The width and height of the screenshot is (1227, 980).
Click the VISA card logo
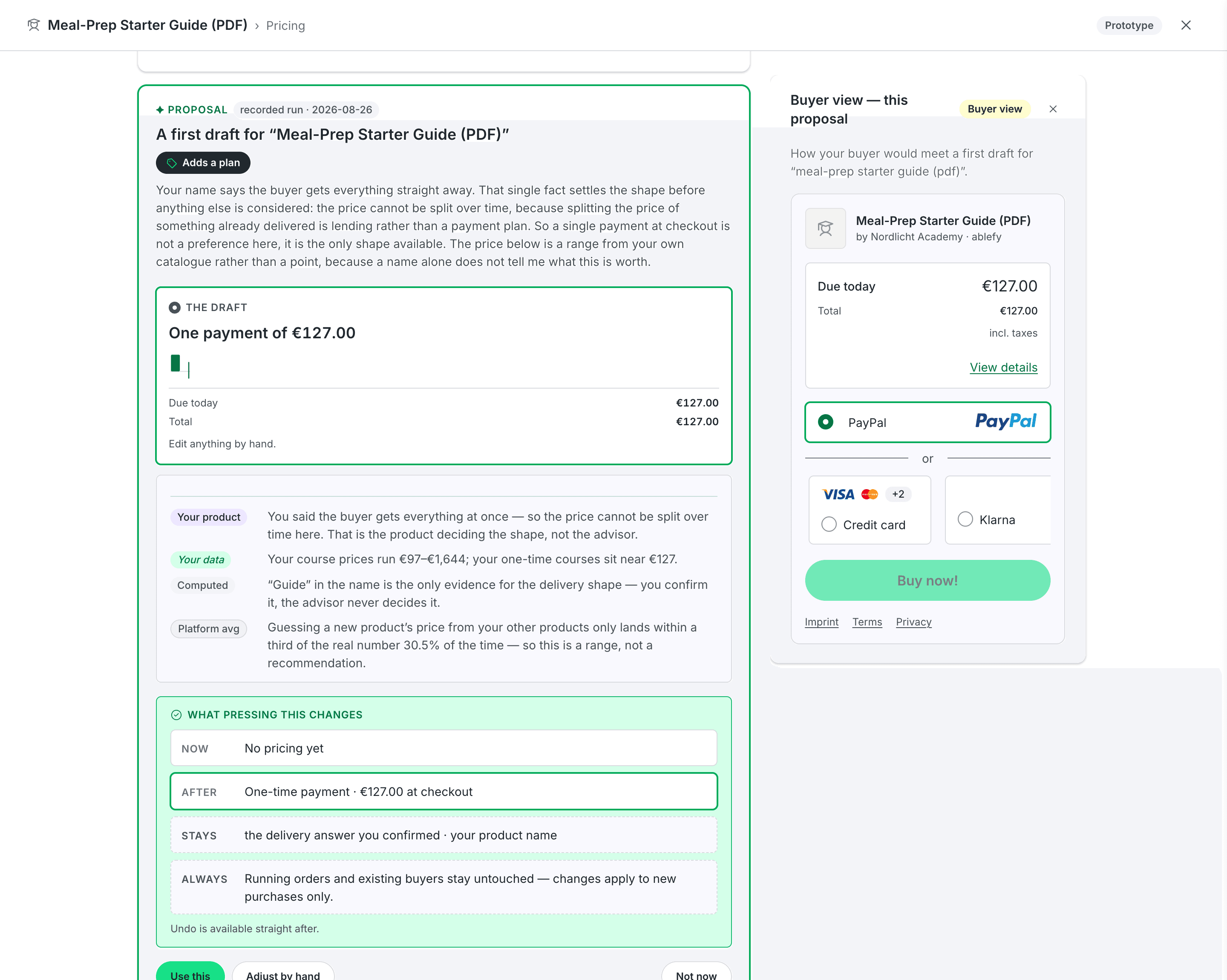838,494
